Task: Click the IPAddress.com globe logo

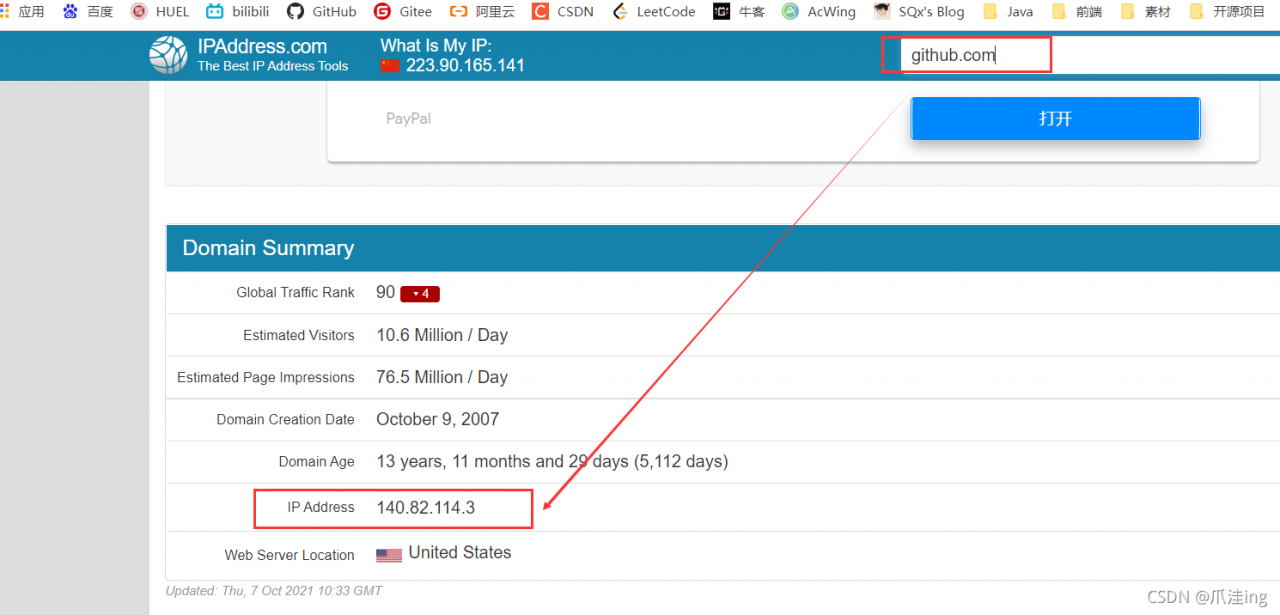Action: click(168, 55)
